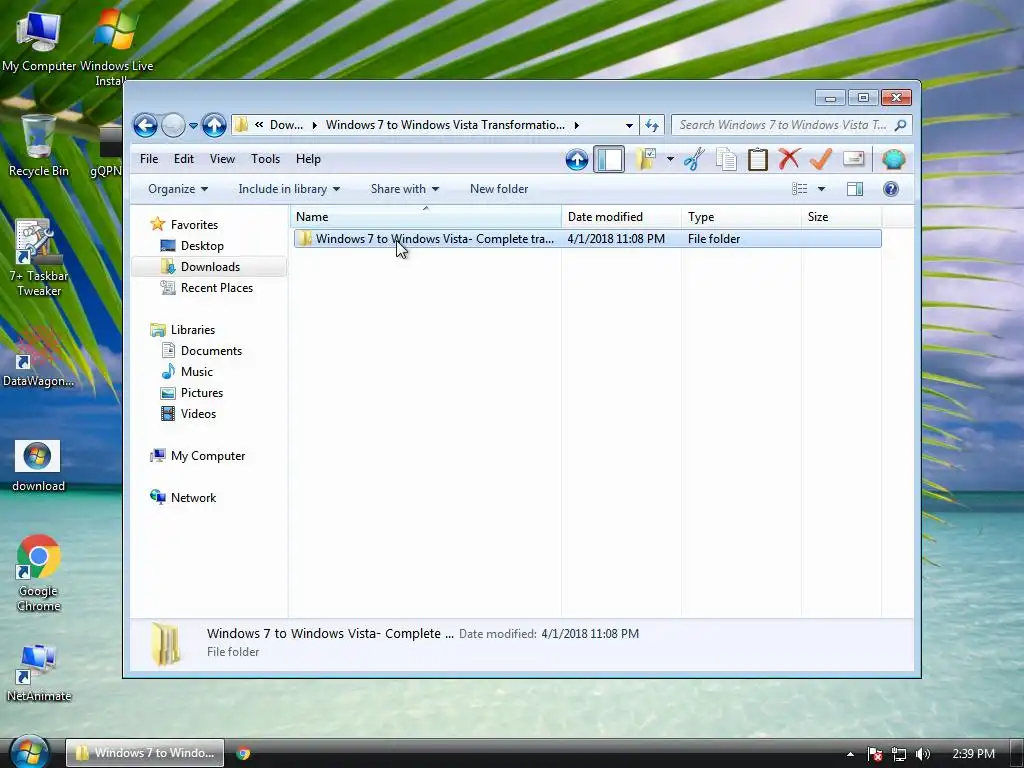Select the Documents library

pyautogui.click(x=201, y=351)
